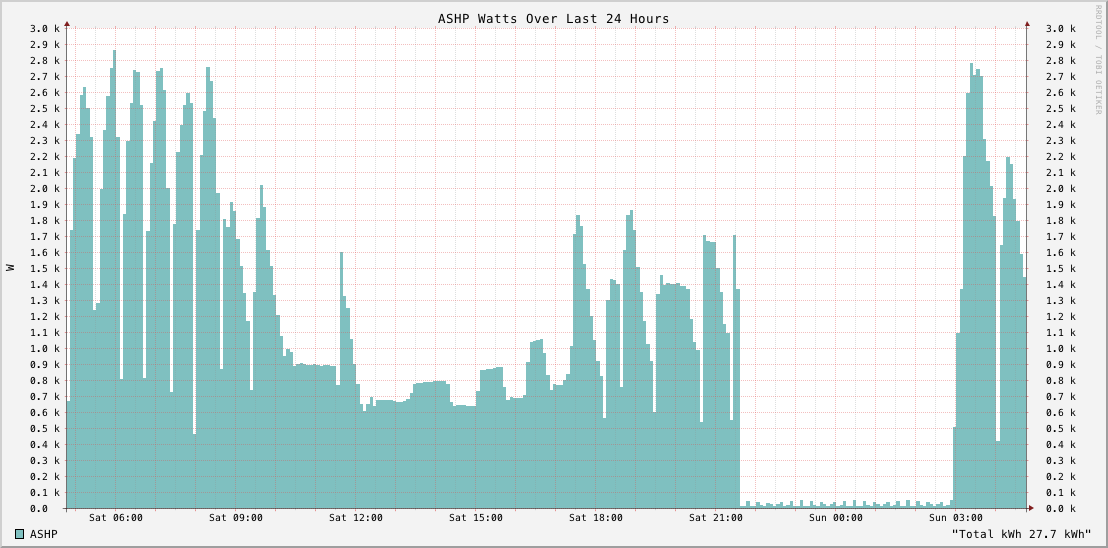Select the Sun 00:00 time label
The height and width of the screenshot is (548, 1108).
835,518
